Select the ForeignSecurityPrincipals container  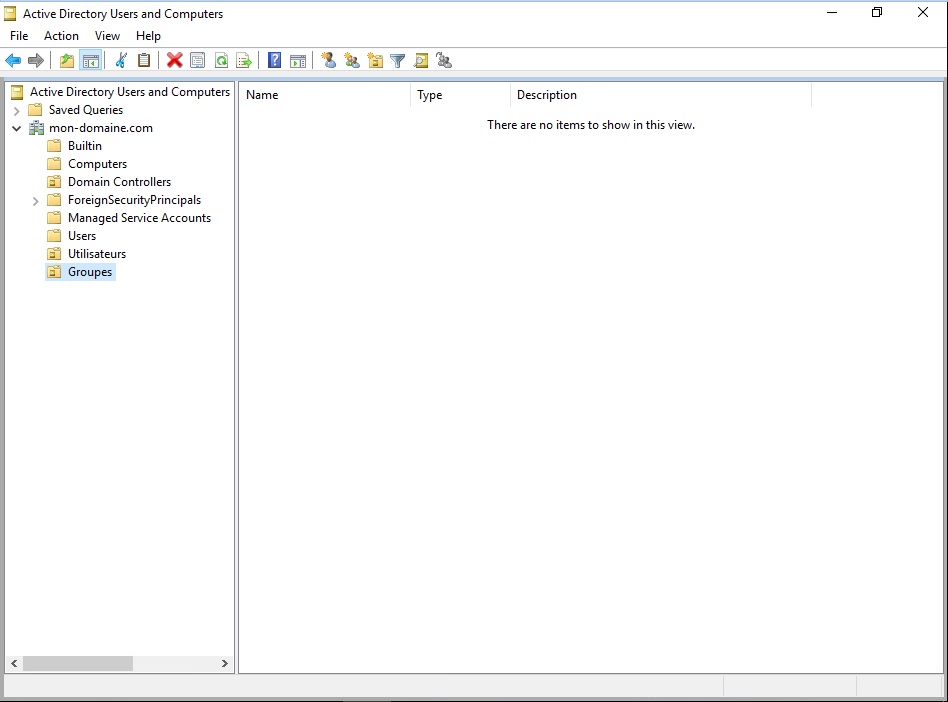tap(134, 200)
